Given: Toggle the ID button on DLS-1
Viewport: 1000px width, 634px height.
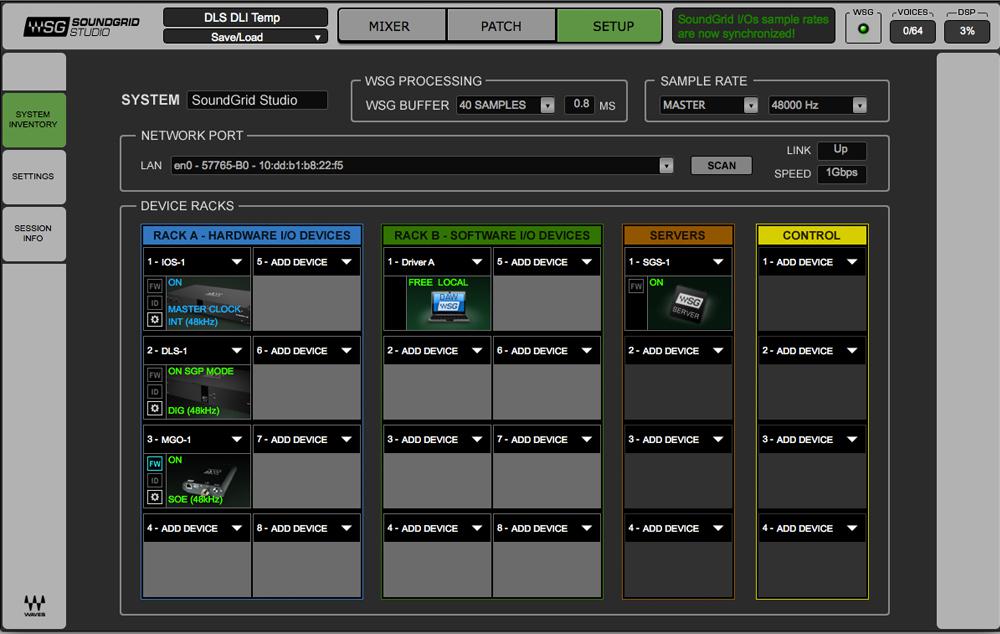Looking at the screenshot, I should click(x=154, y=391).
